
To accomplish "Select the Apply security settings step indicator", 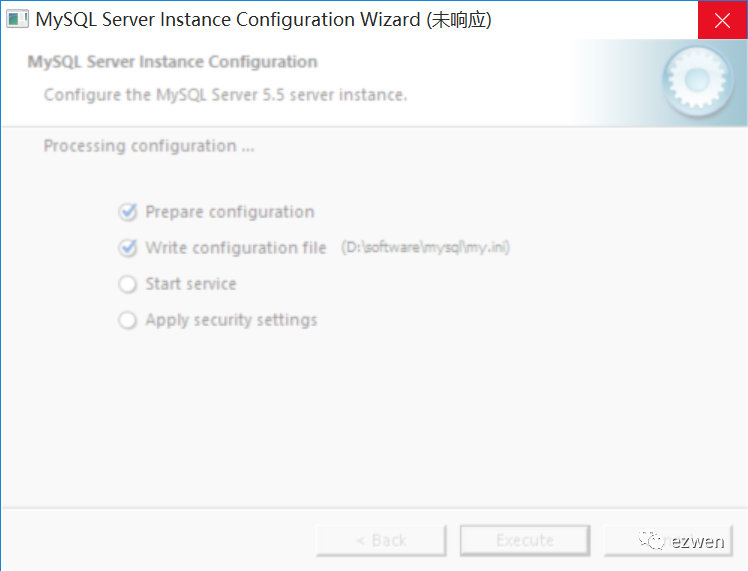I will point(127,320).
